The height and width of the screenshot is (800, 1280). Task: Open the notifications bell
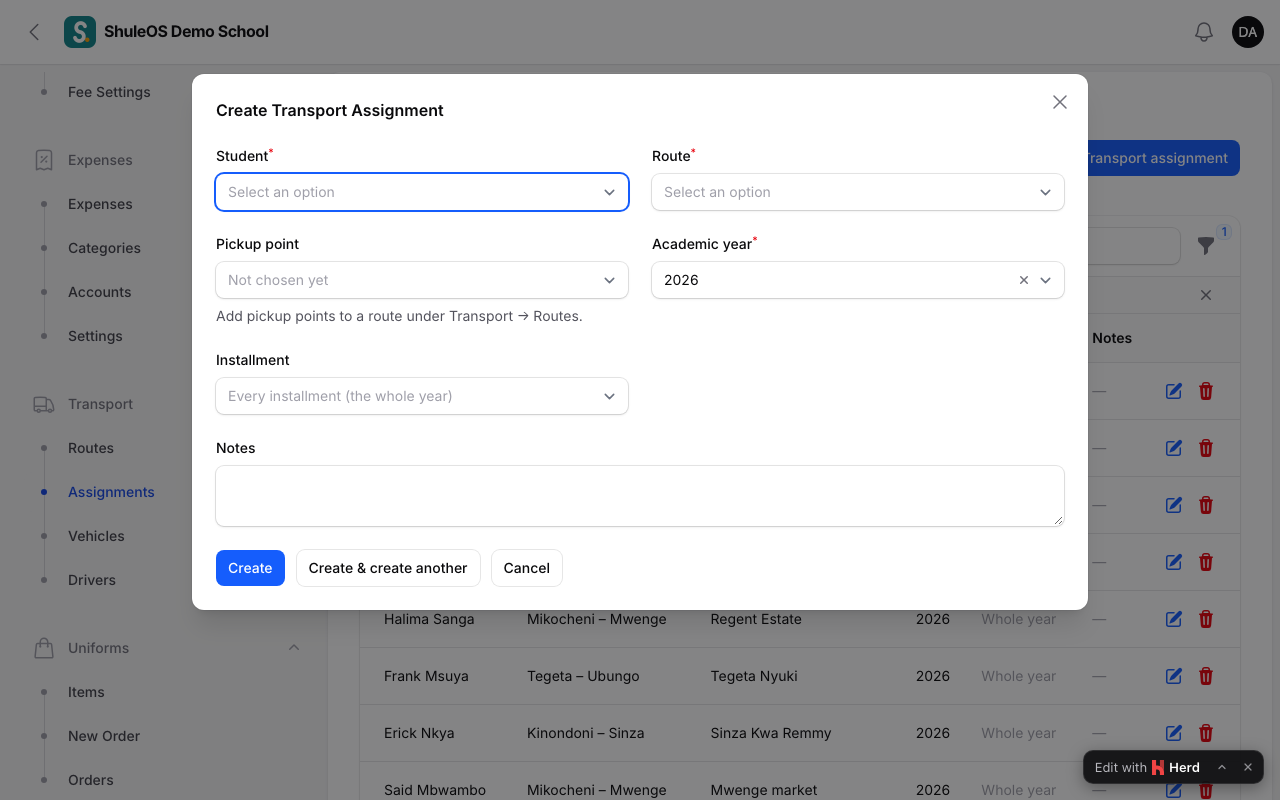pyautogui.click(x=1204, y=32)
